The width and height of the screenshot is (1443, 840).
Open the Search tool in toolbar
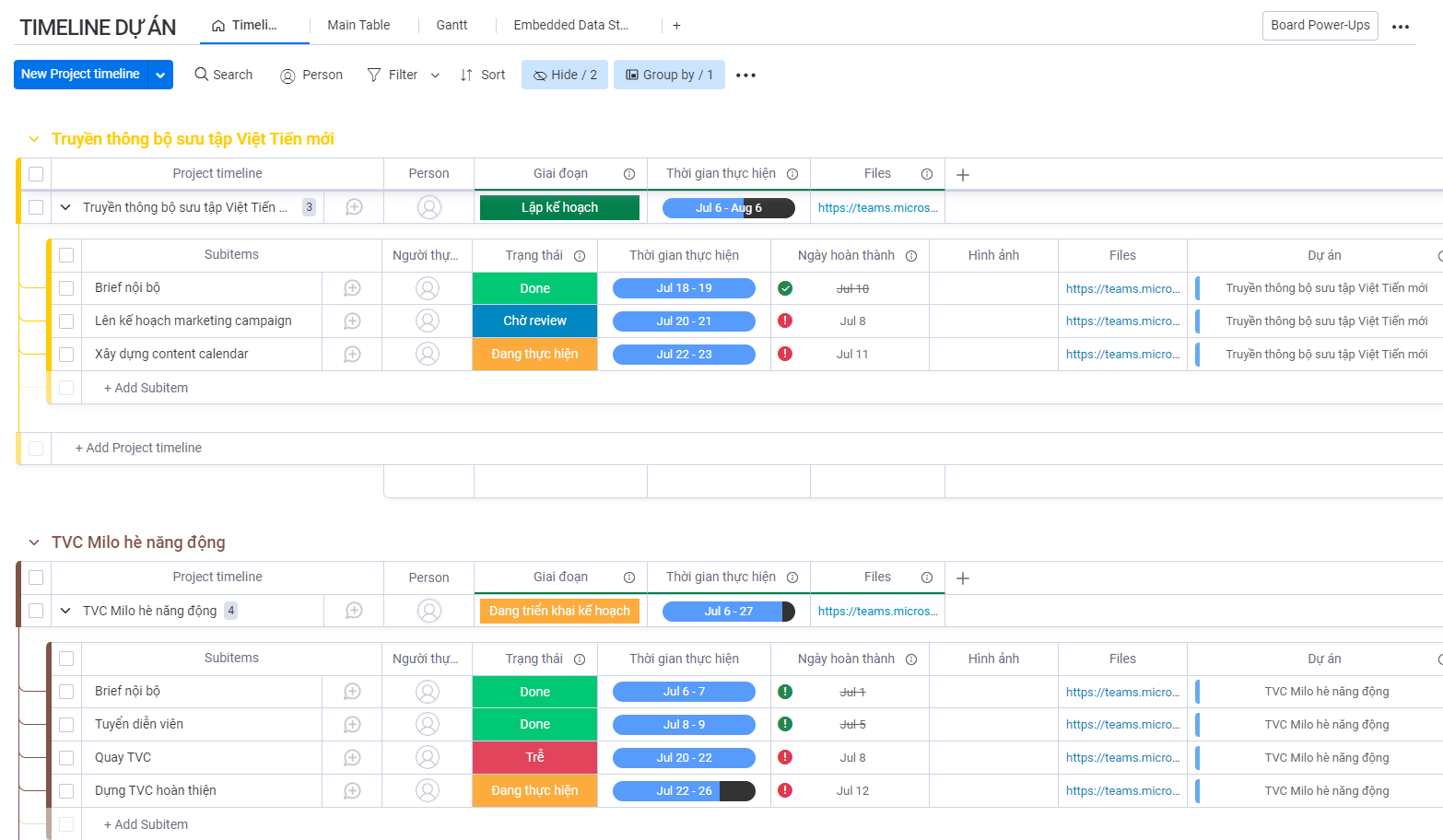click(x=223, y=75)
